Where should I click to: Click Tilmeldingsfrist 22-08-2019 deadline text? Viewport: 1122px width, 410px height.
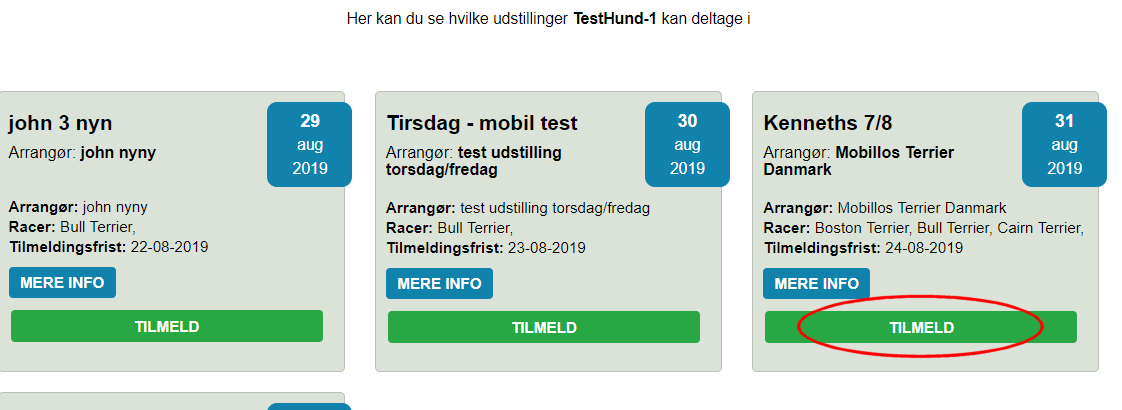point(109,248)
